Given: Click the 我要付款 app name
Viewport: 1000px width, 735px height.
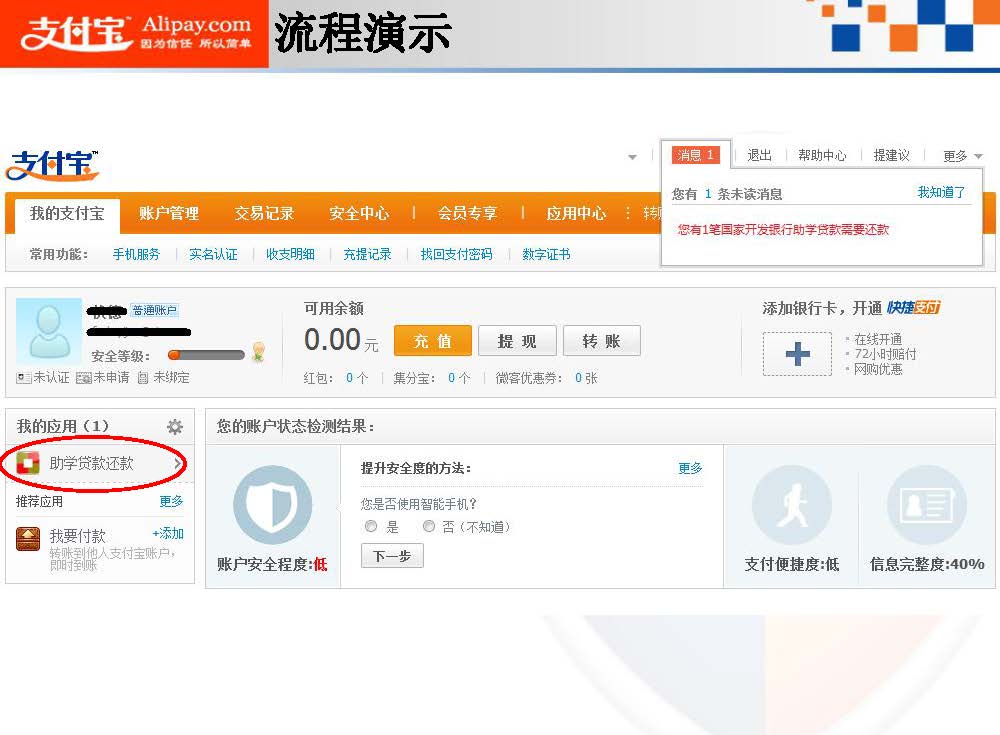Looking at the screenshot, I should coord(77,535).
